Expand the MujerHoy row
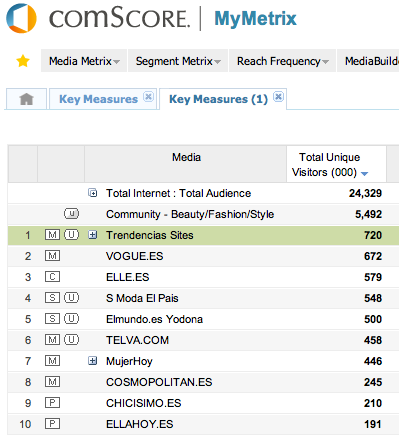 pyautogui.click(x=93, y=361)
